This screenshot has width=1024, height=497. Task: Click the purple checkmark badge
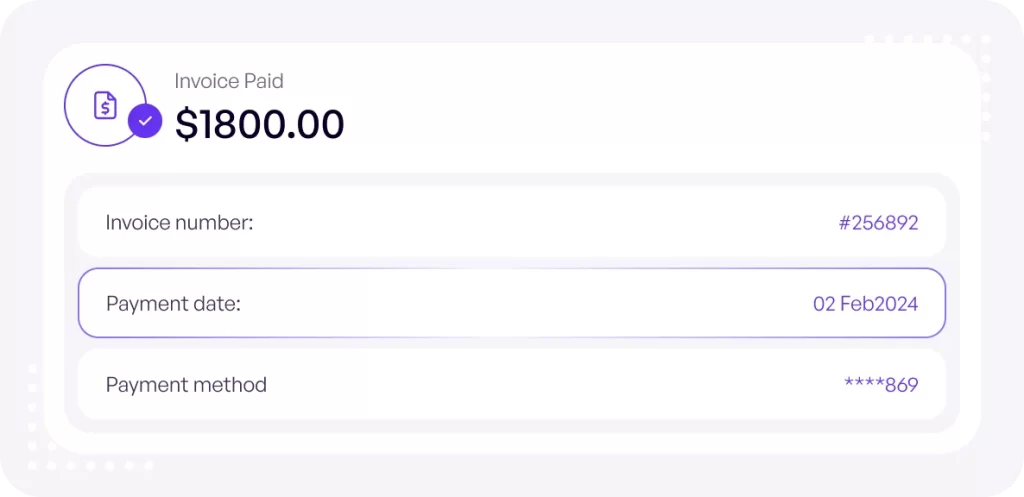tap(145, 121)
